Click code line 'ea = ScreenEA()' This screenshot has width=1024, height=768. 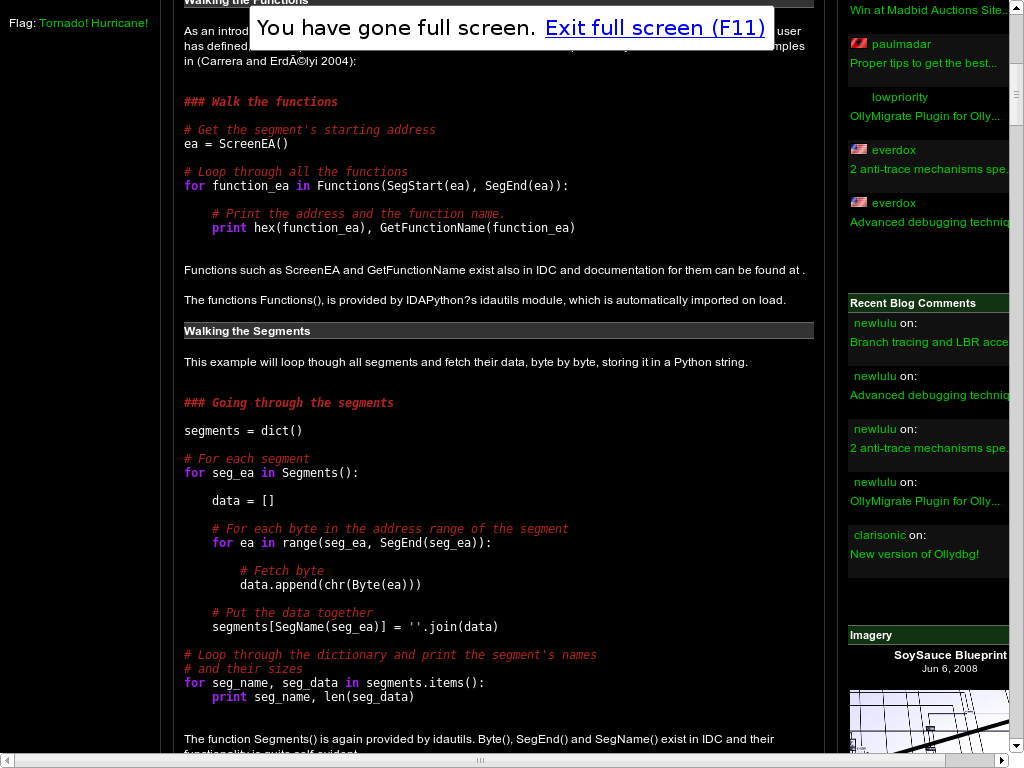coord(236,144)
